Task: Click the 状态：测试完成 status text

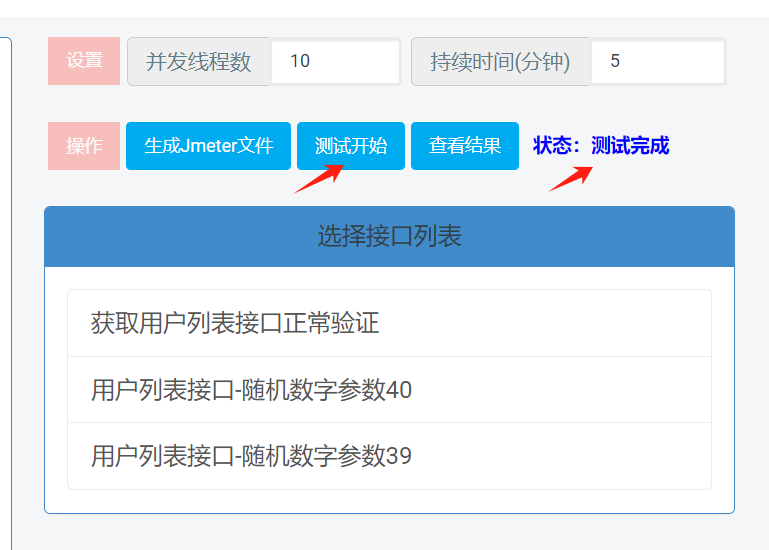Action: pyautogui.click(x=601, y=146)
